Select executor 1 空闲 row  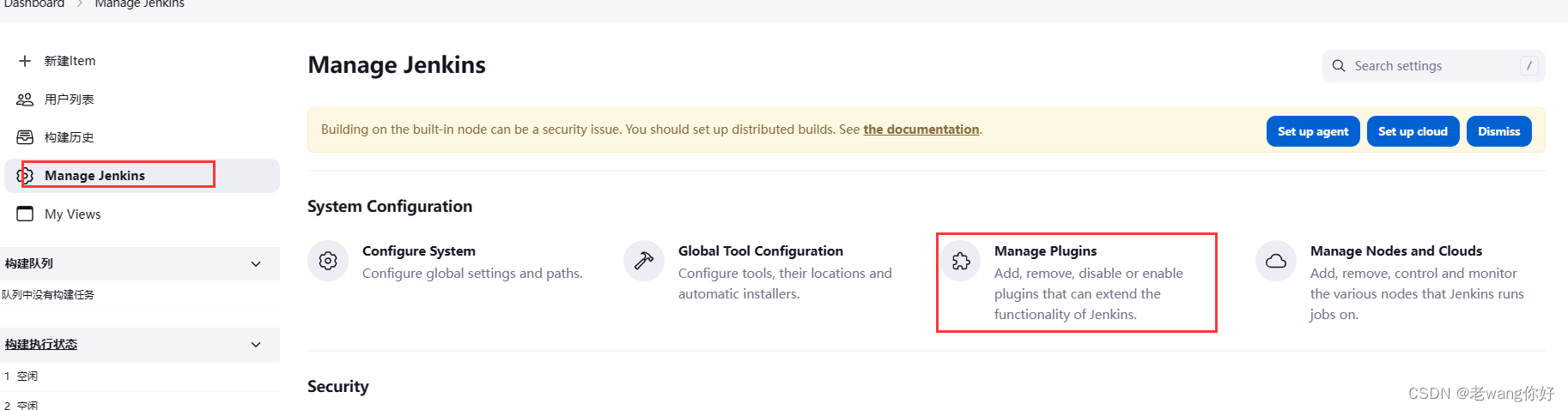tap(140, 376)
